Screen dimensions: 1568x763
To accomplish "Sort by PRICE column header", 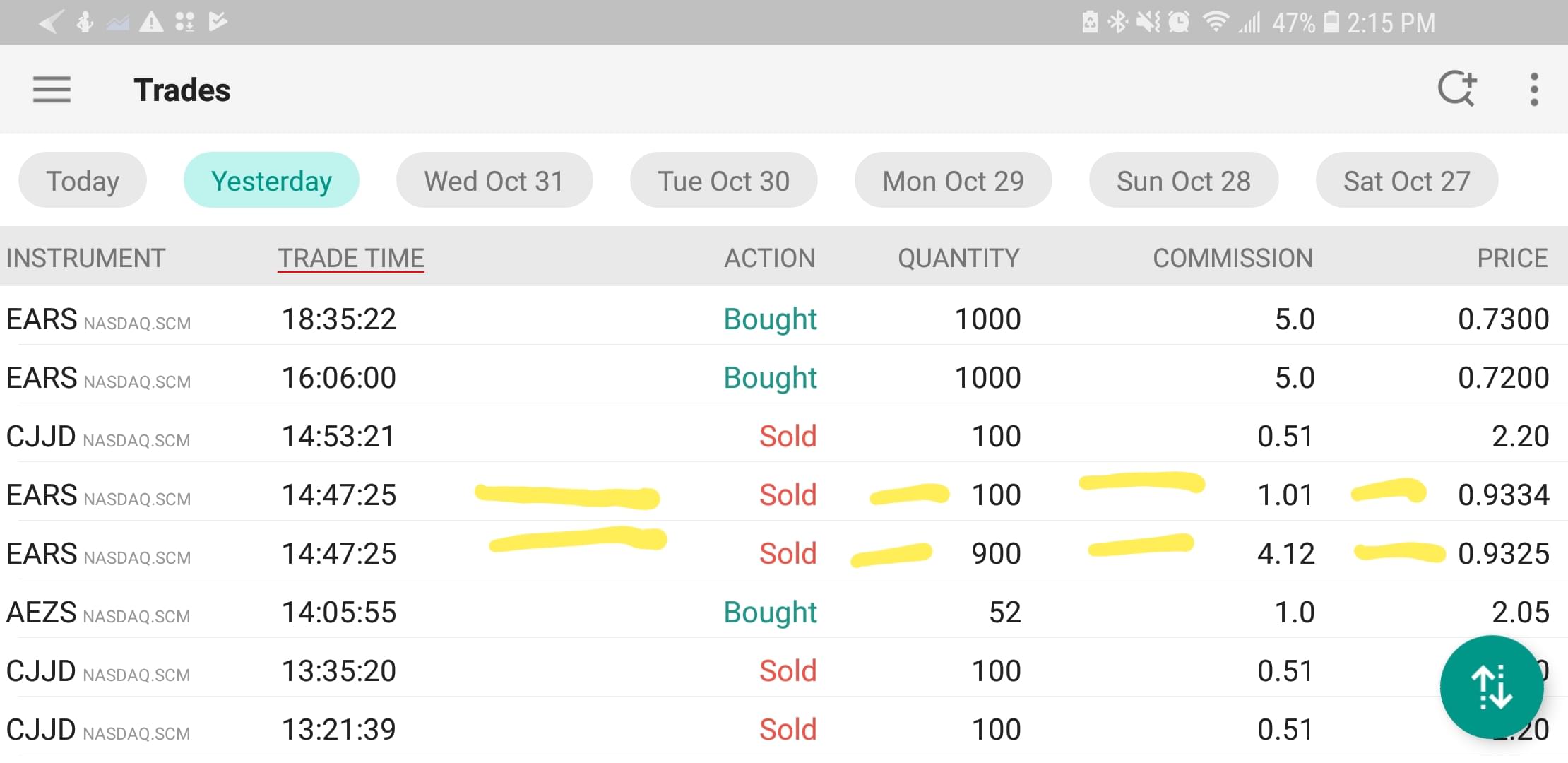I will click(1512, 258).
